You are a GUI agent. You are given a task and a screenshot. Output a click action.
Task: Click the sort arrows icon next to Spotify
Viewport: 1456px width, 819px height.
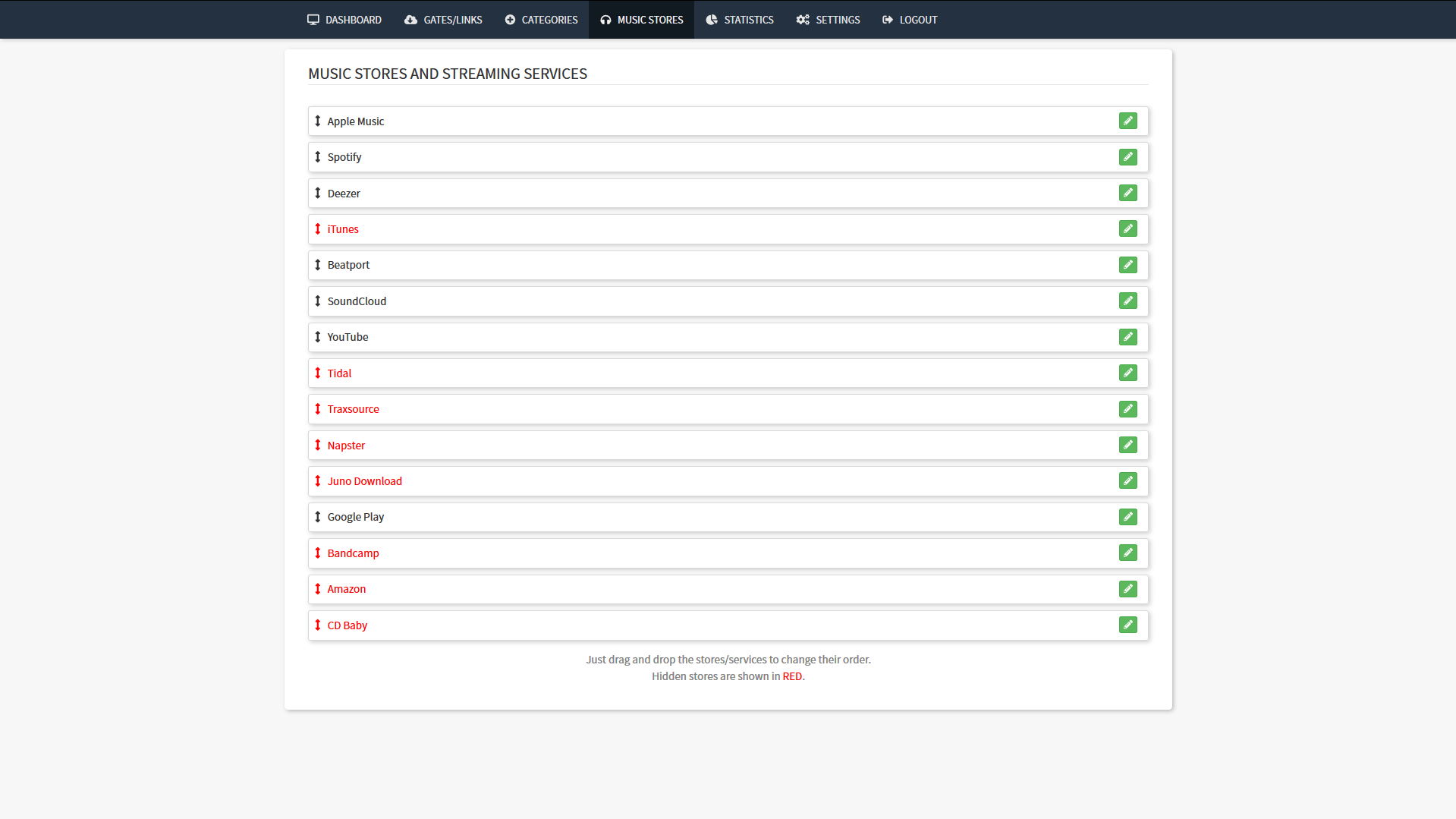point(317,157)
